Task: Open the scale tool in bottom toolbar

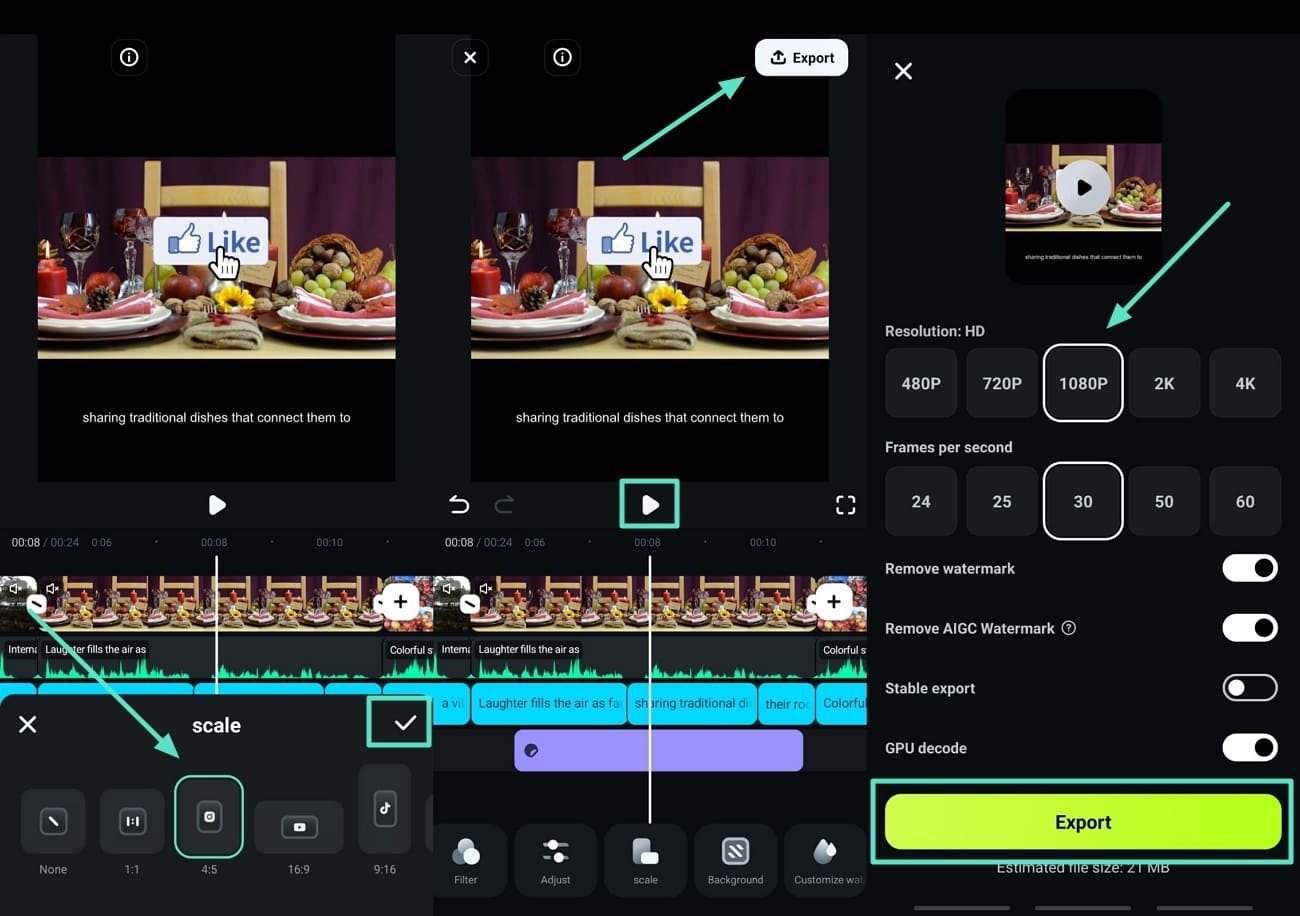Action: [646, 860]
